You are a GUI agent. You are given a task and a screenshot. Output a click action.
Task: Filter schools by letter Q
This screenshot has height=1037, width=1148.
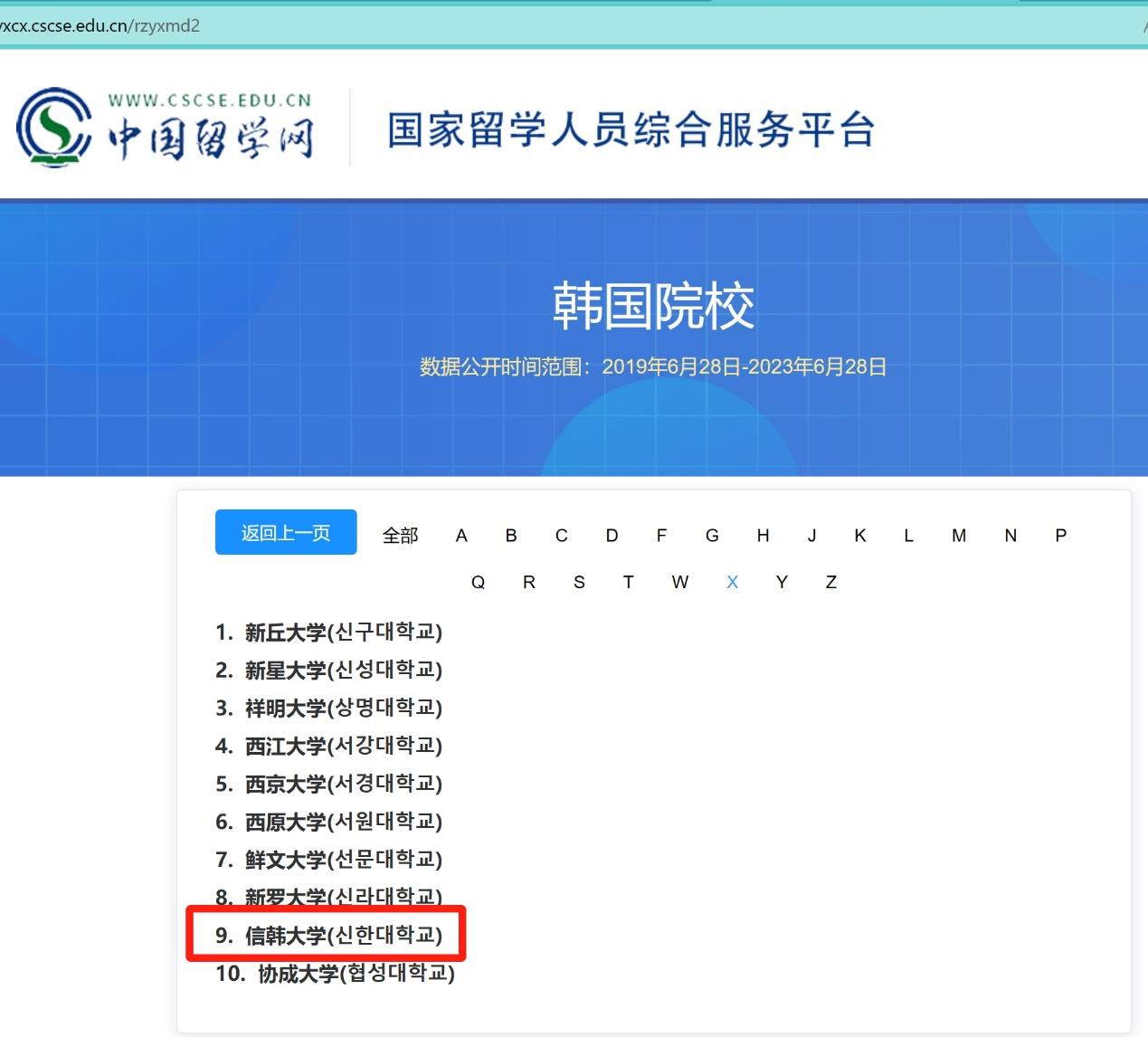[x=478, y=583]
